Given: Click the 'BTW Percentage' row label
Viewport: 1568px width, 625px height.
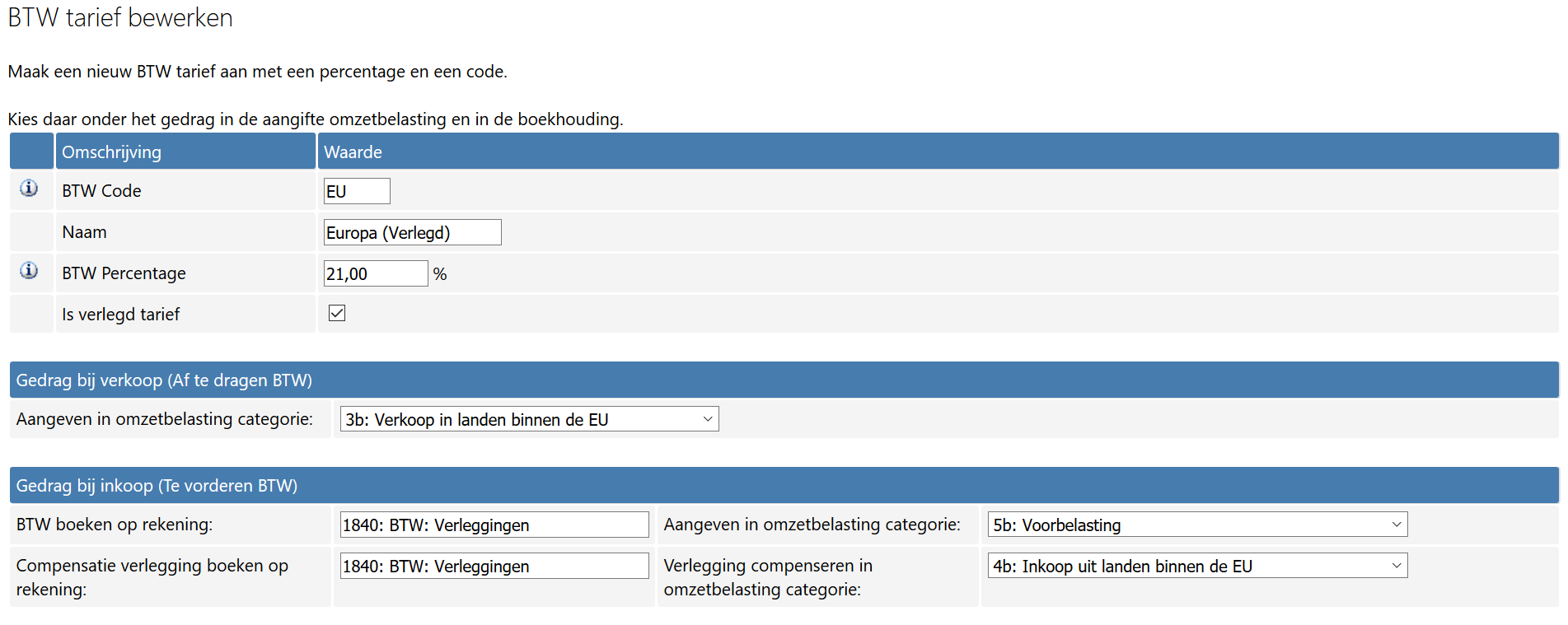Looking at the screenshot, I should 124,273.
